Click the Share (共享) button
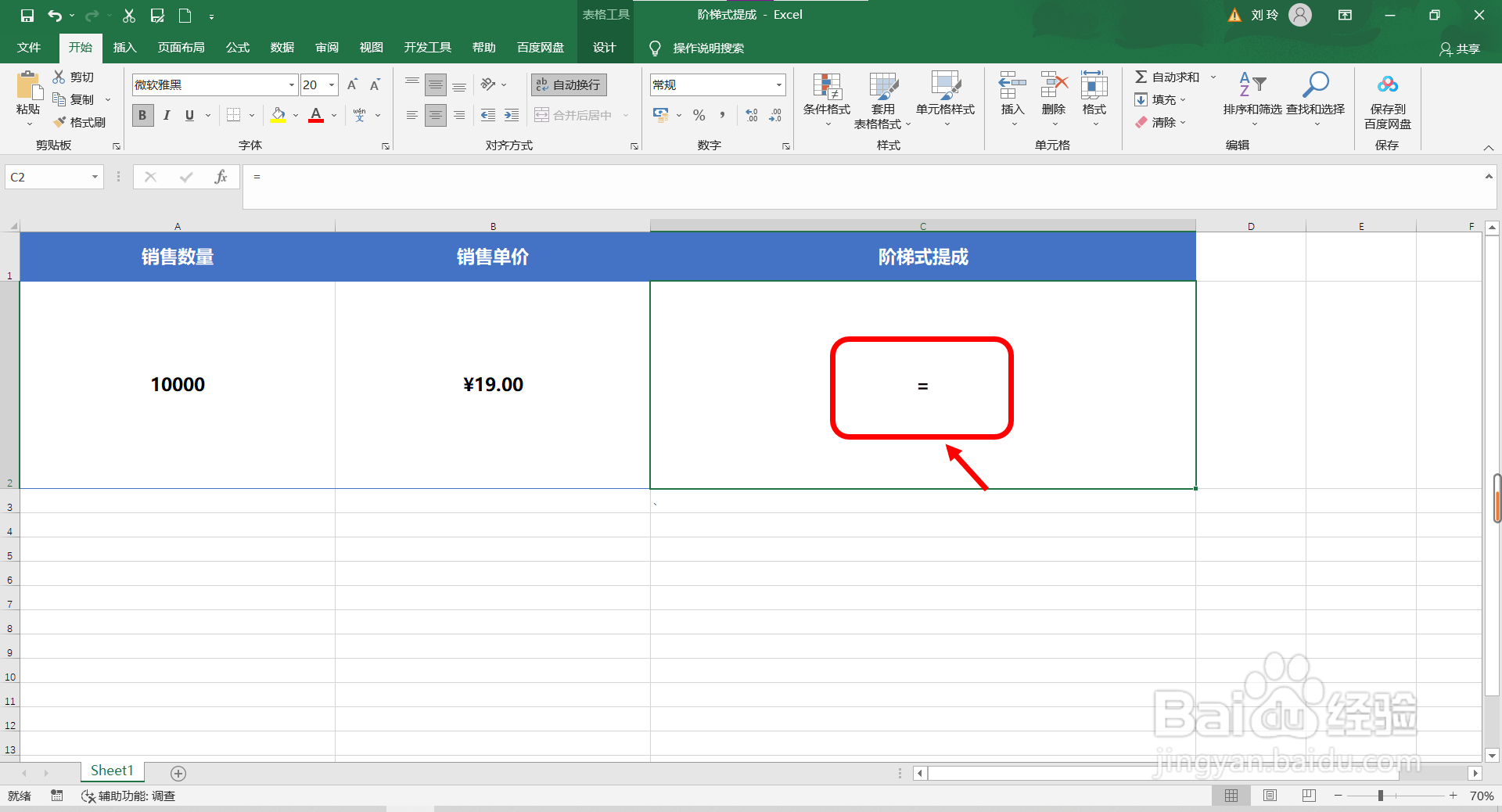1502x812 pixels. pos(1460,49)
